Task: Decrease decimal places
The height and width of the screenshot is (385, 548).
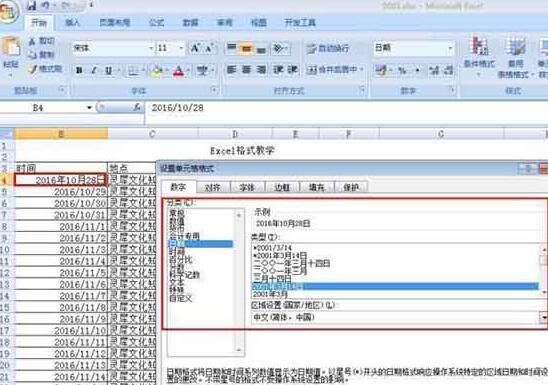Action: [x=448, y=70]
